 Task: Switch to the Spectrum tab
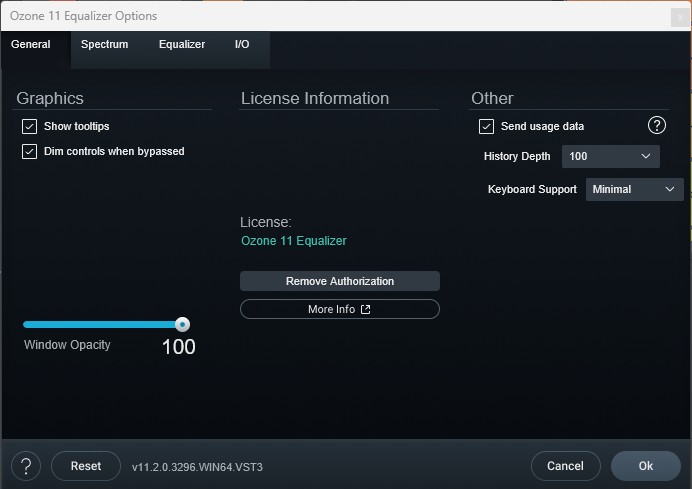pyautogui.click(x=105, y=45)
